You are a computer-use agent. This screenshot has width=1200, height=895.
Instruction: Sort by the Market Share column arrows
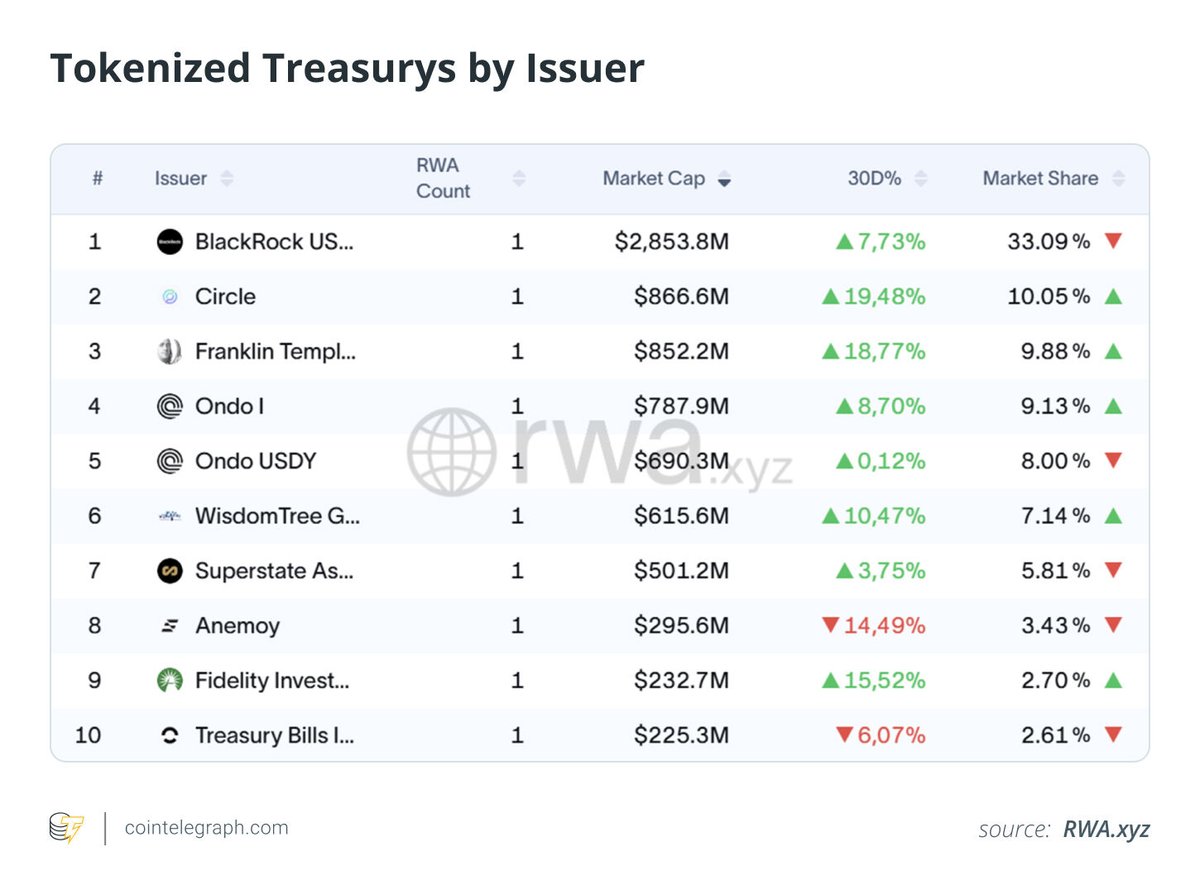click(x=1118, y=179)
